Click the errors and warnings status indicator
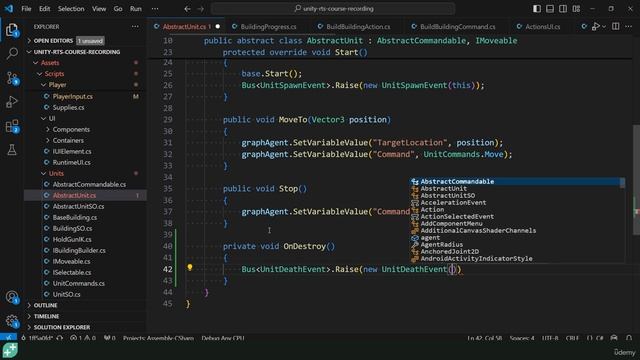 point(83,338)
